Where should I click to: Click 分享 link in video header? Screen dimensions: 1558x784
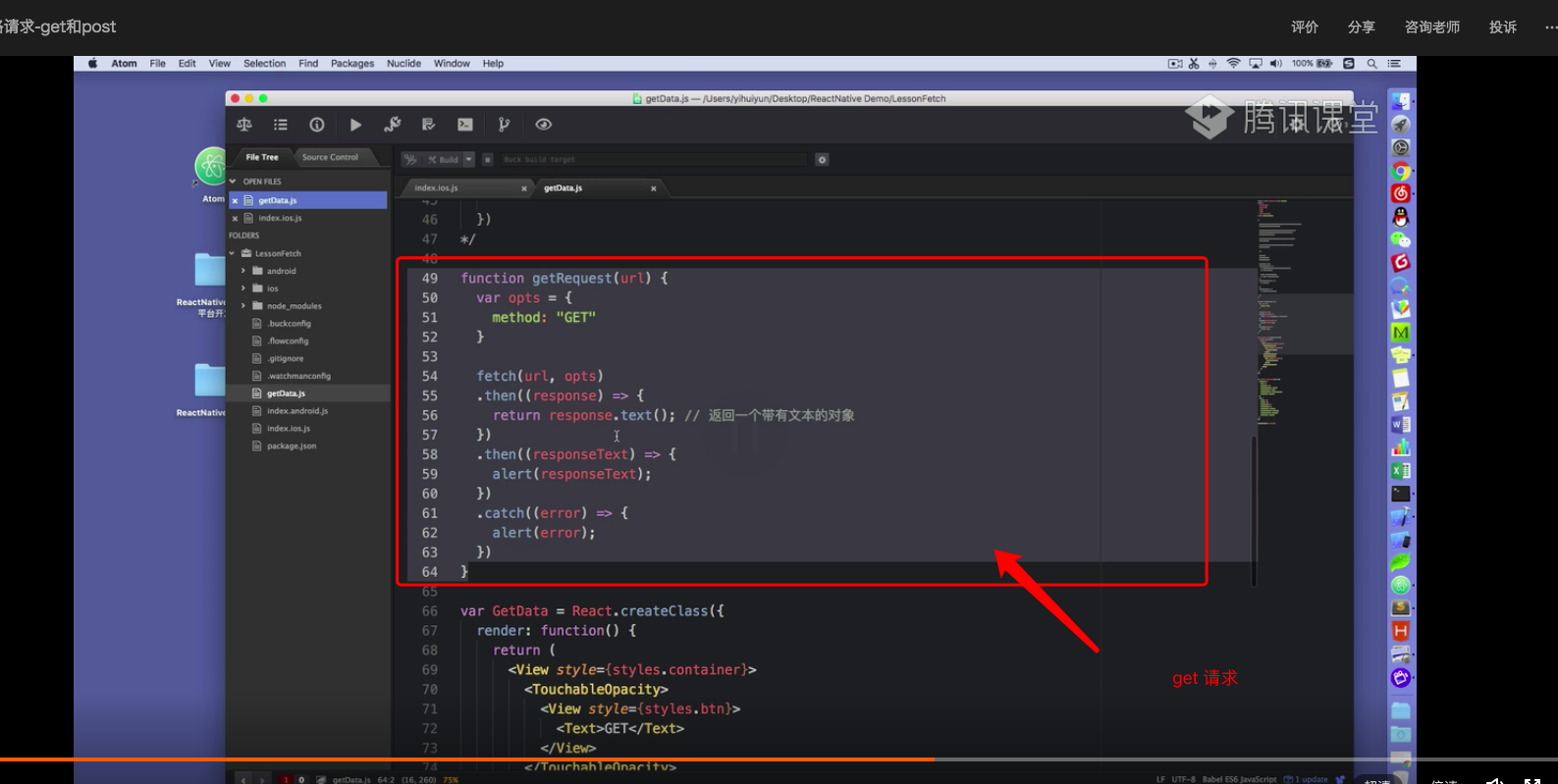coord(1361,26)
